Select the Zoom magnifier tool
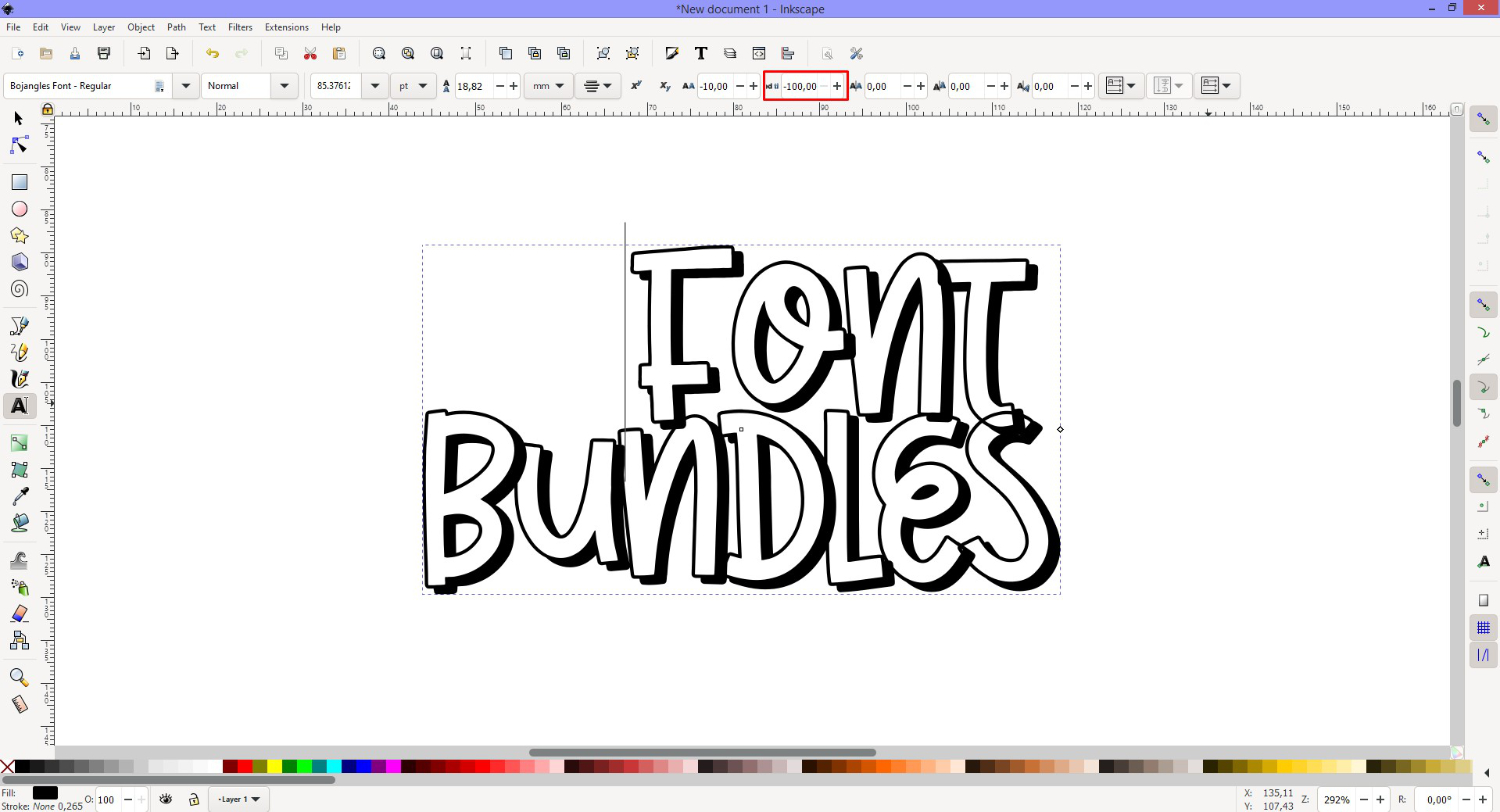Image resolution: width=1500 pixels, height=812 pixels. coord(19,677)
